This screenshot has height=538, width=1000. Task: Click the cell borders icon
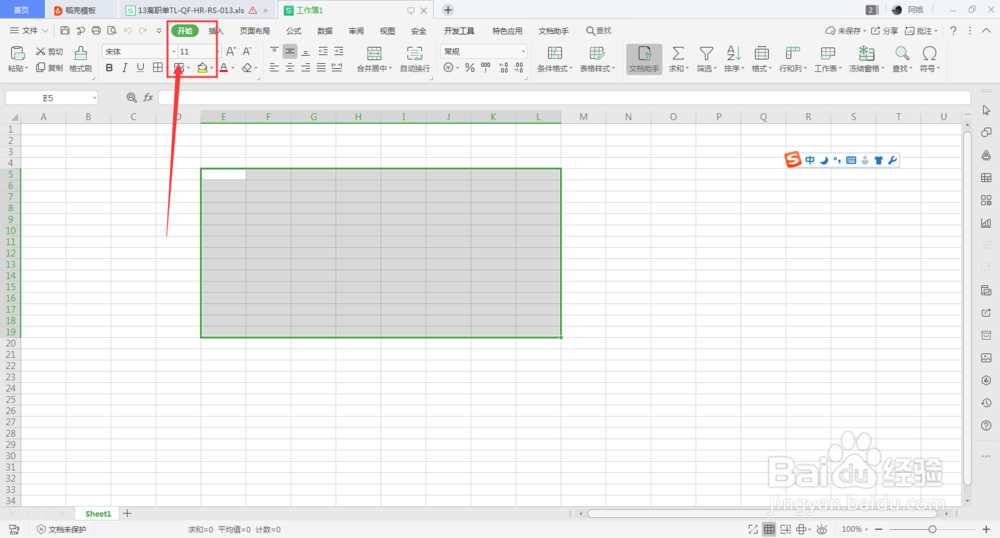tap(158, 68)
